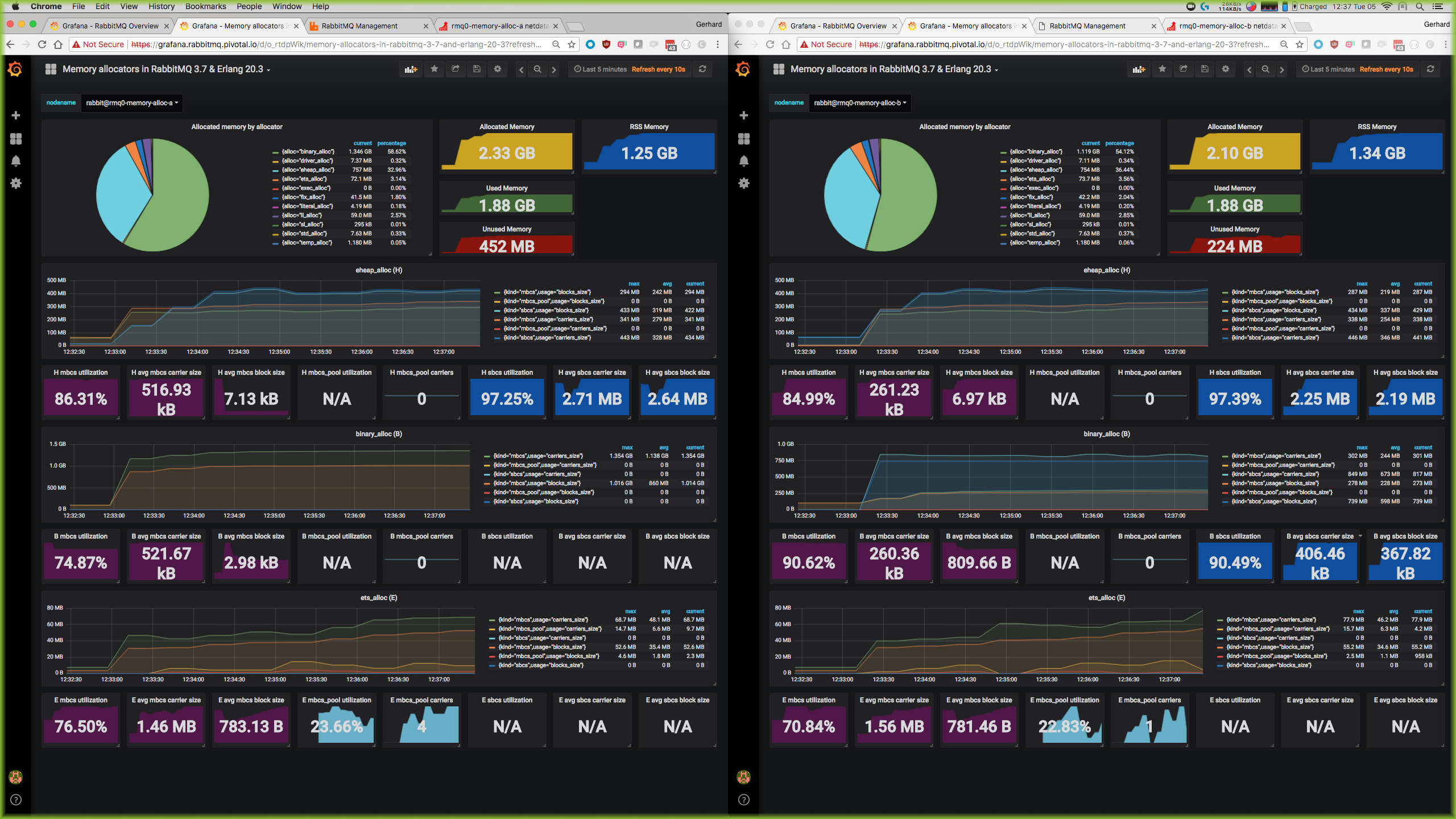The image size is (1456, 819).
Task: Bookmark page star in right Chrome address bar
Action: pos(1300,44)
